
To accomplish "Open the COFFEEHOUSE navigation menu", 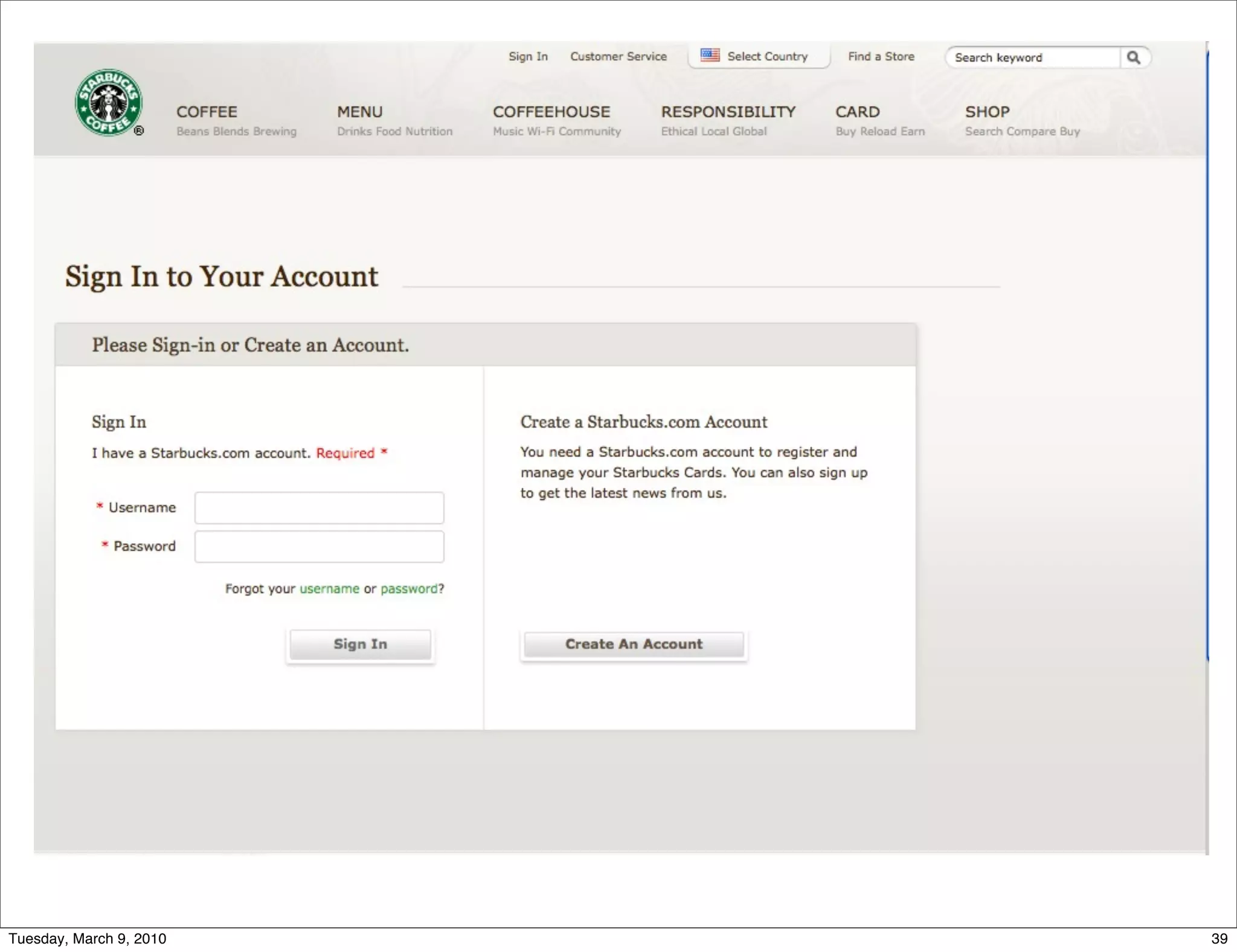I will click(x=551, y=112).
